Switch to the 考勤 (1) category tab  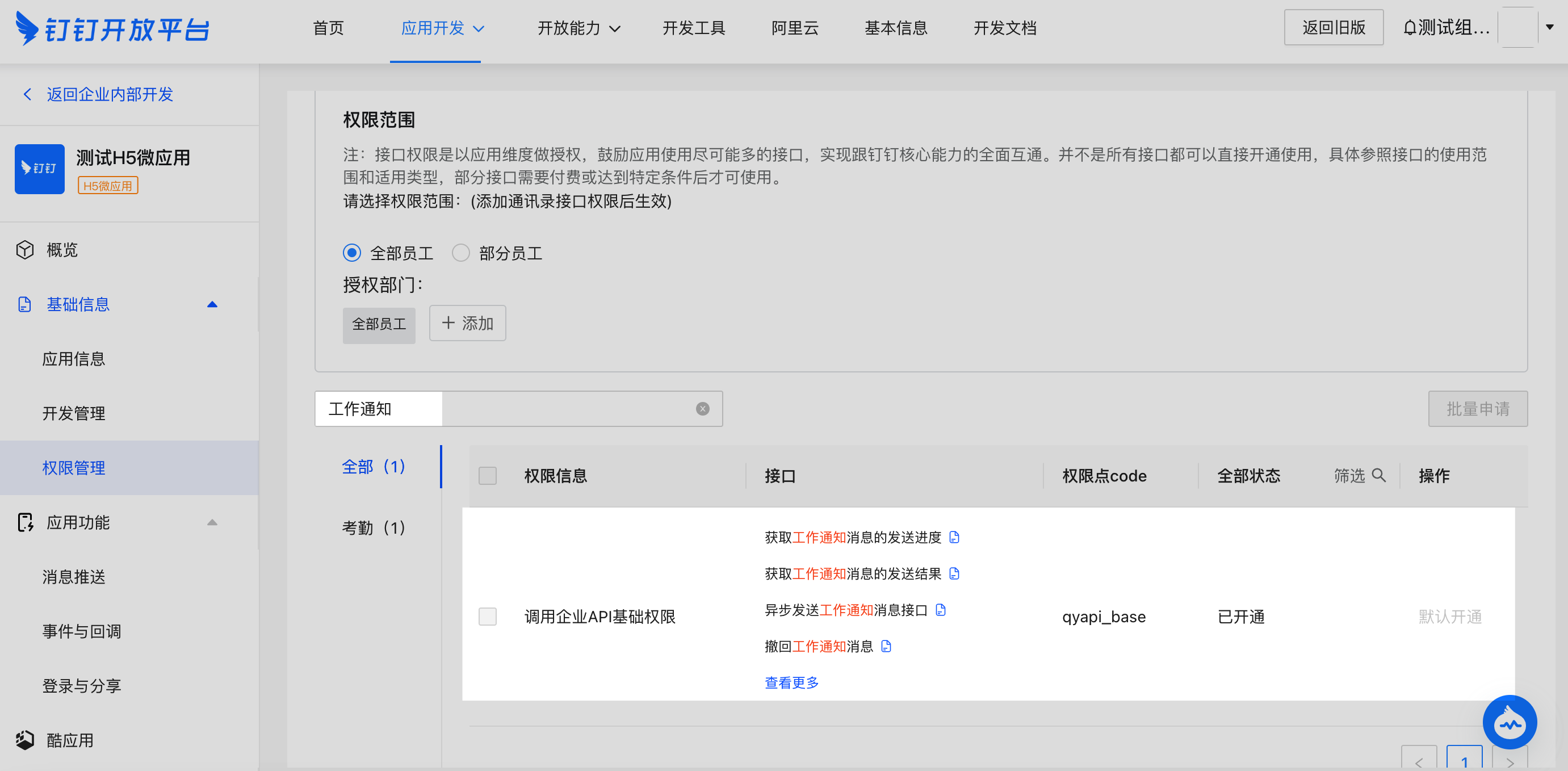pos(374,527)
